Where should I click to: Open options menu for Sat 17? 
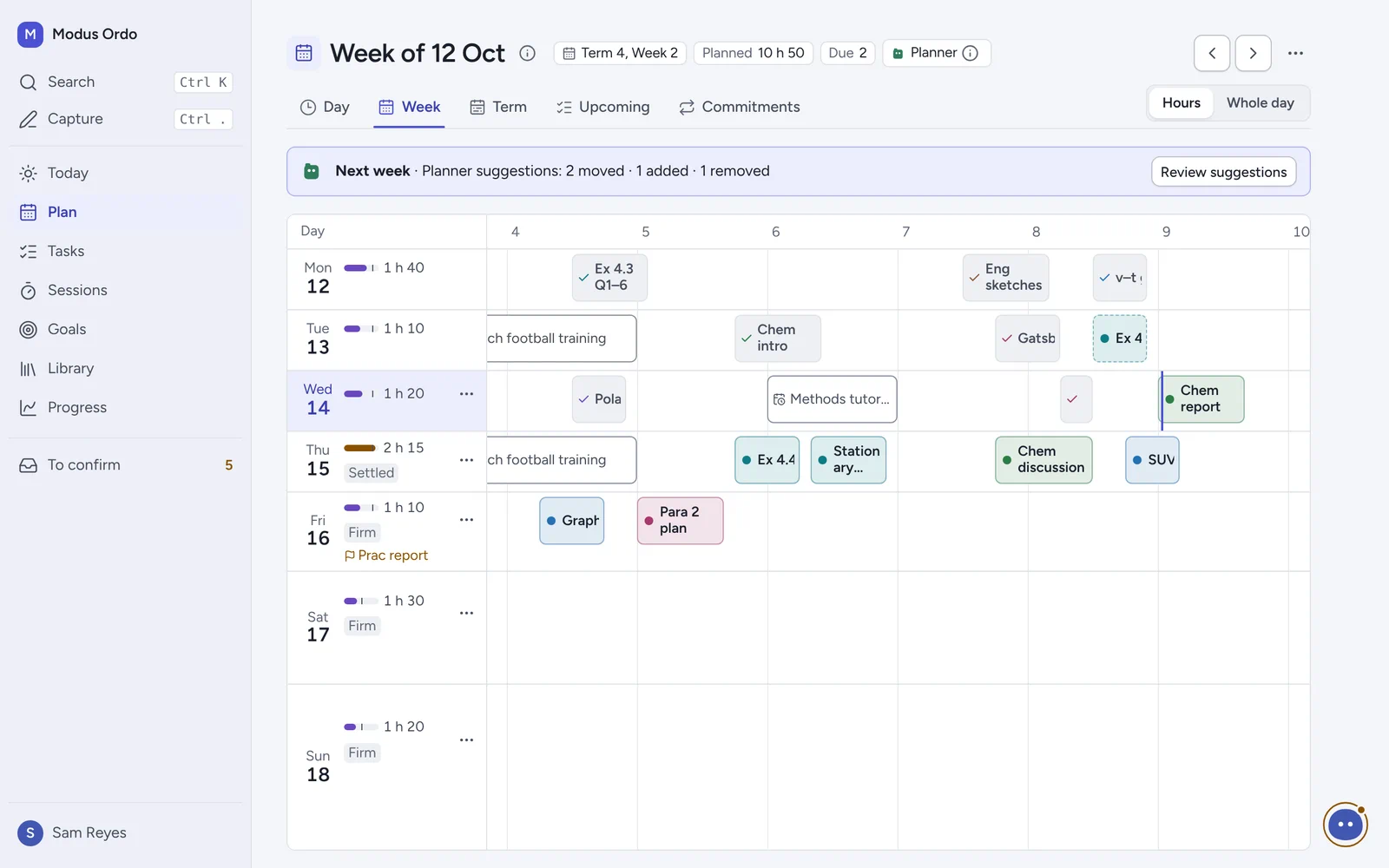coord(466,613)
